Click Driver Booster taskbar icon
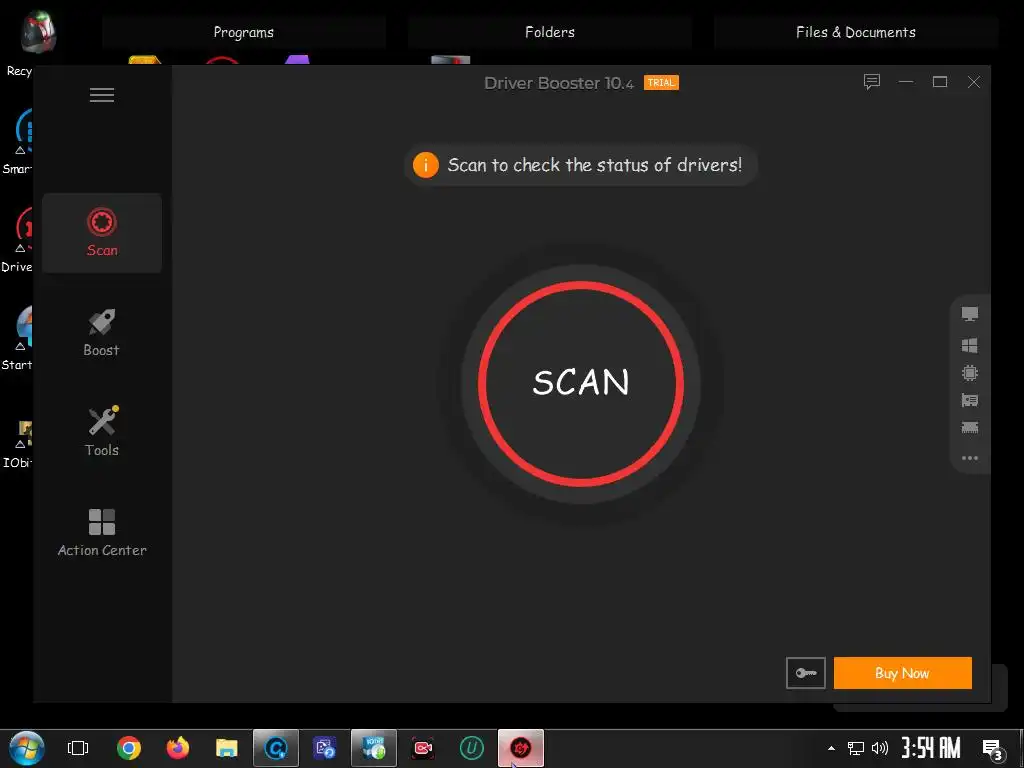 [x=520, y=748]
